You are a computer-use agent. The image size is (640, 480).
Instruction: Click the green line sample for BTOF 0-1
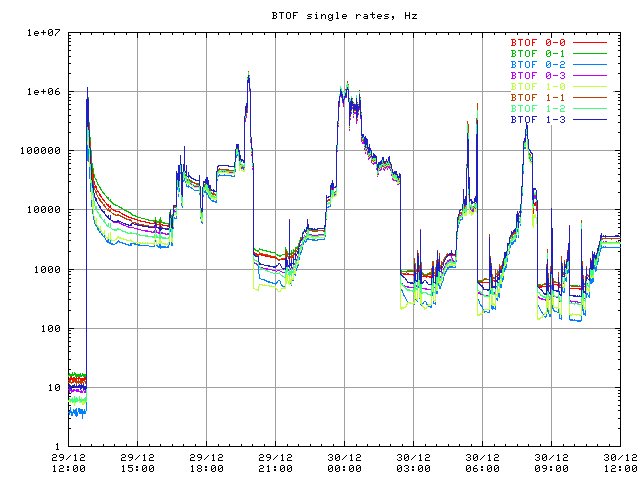590,53
